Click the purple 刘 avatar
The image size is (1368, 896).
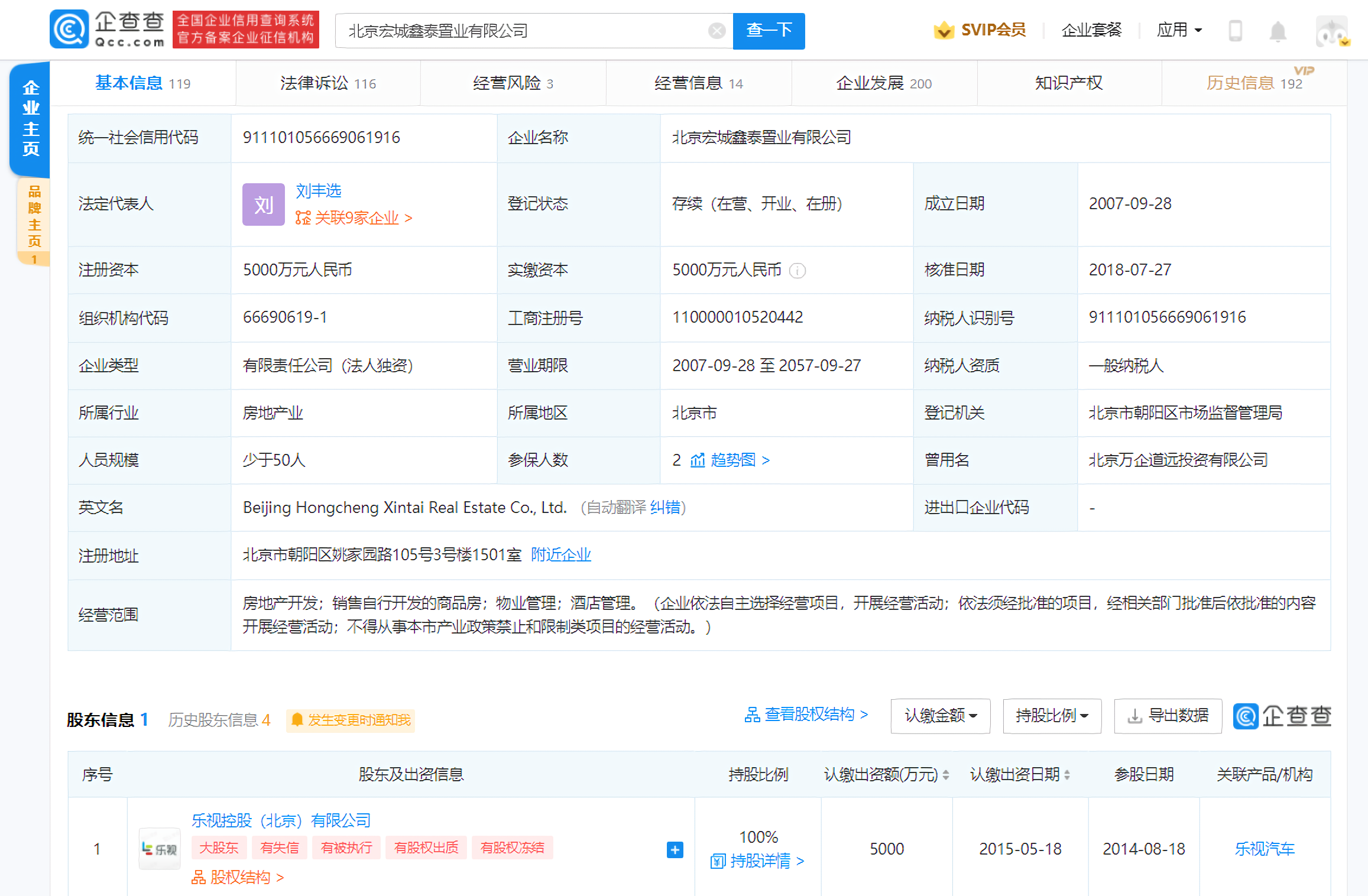263,204
